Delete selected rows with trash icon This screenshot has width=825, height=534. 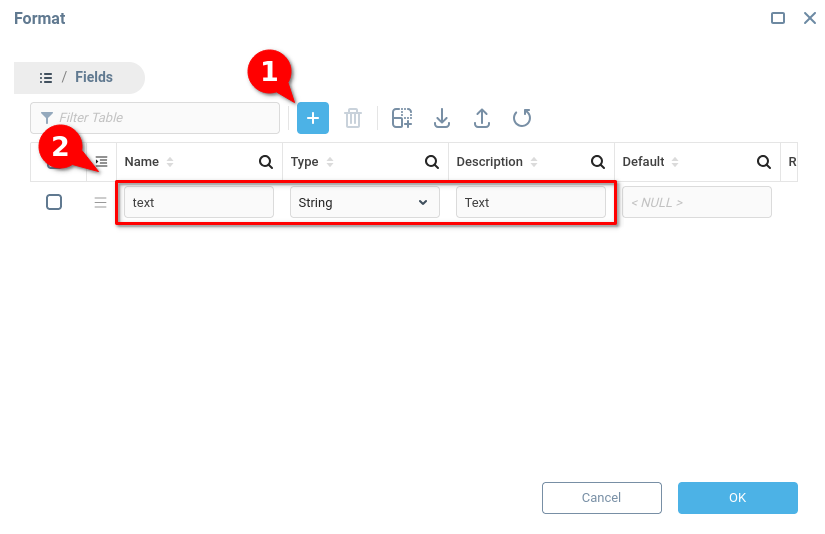[353, 118]
